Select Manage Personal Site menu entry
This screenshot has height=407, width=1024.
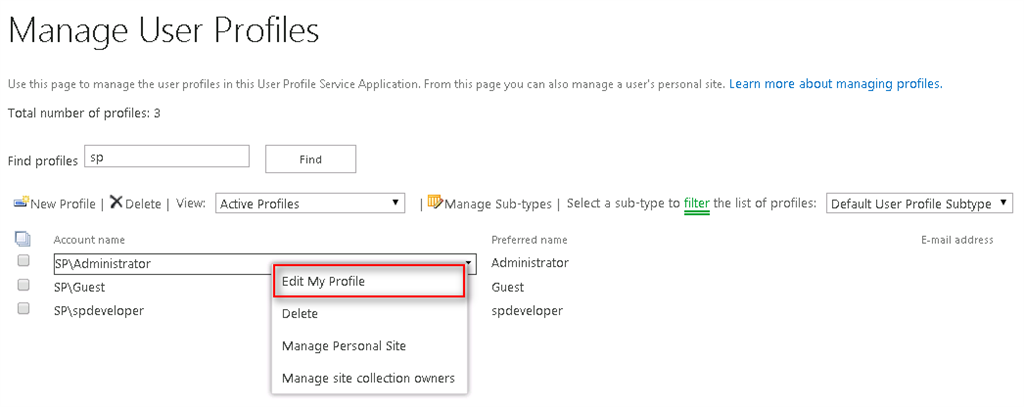pos(344,345)
